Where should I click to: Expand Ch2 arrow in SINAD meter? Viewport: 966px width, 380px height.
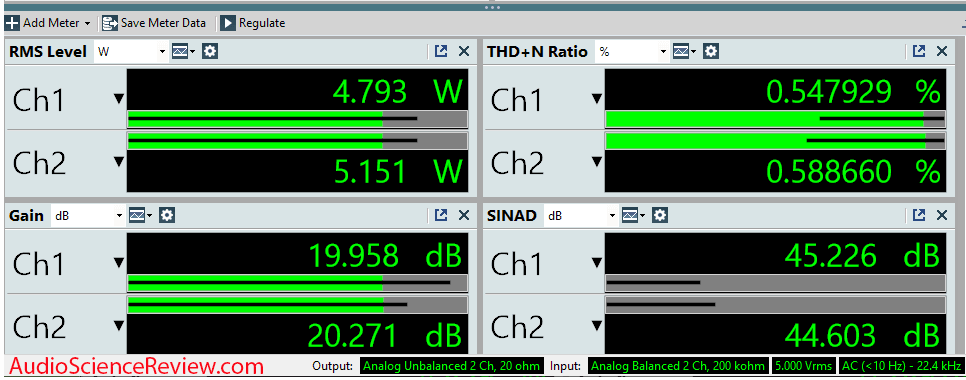[596, 326]
